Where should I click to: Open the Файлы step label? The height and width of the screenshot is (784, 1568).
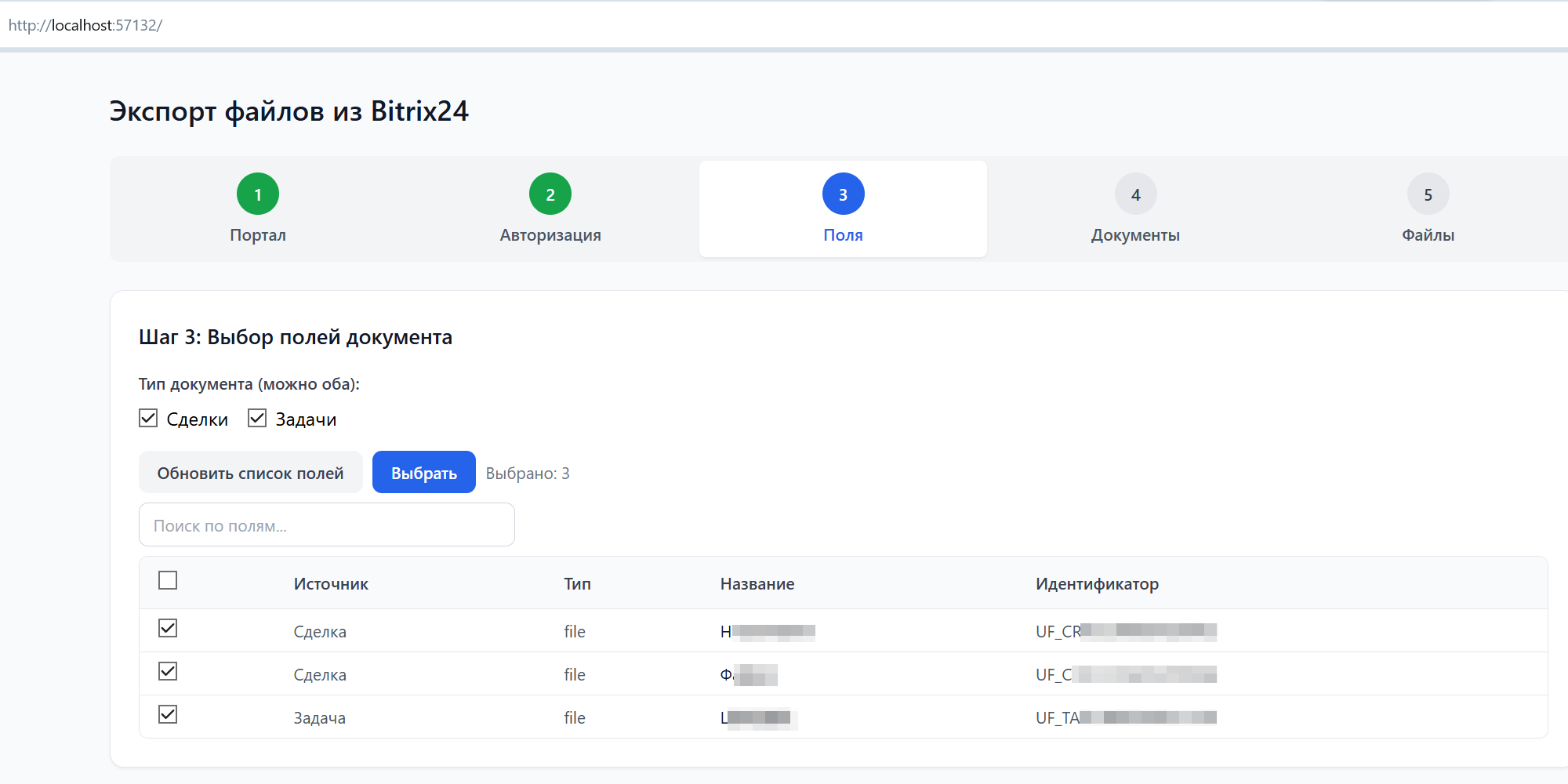coord(1428,235)
